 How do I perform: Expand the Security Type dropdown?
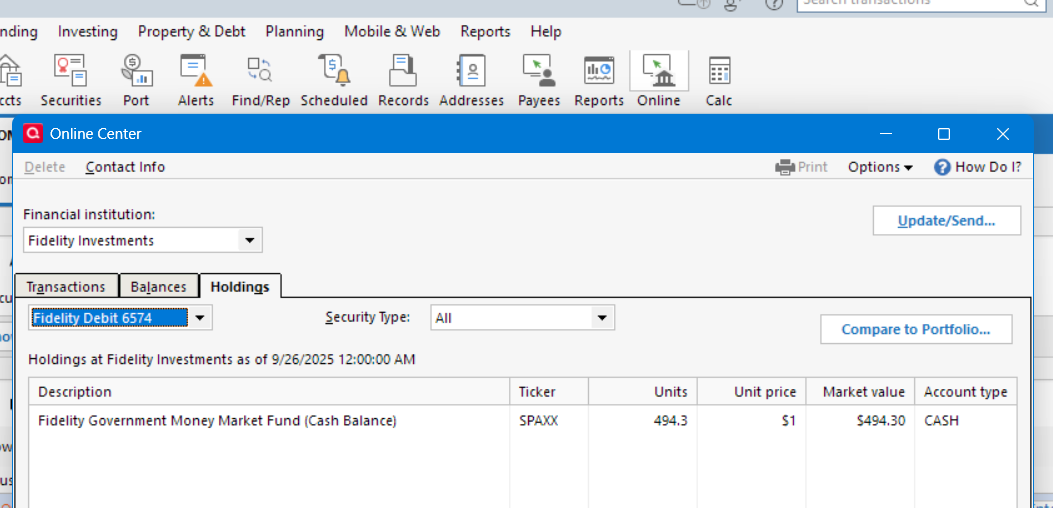tap(602, 318)
